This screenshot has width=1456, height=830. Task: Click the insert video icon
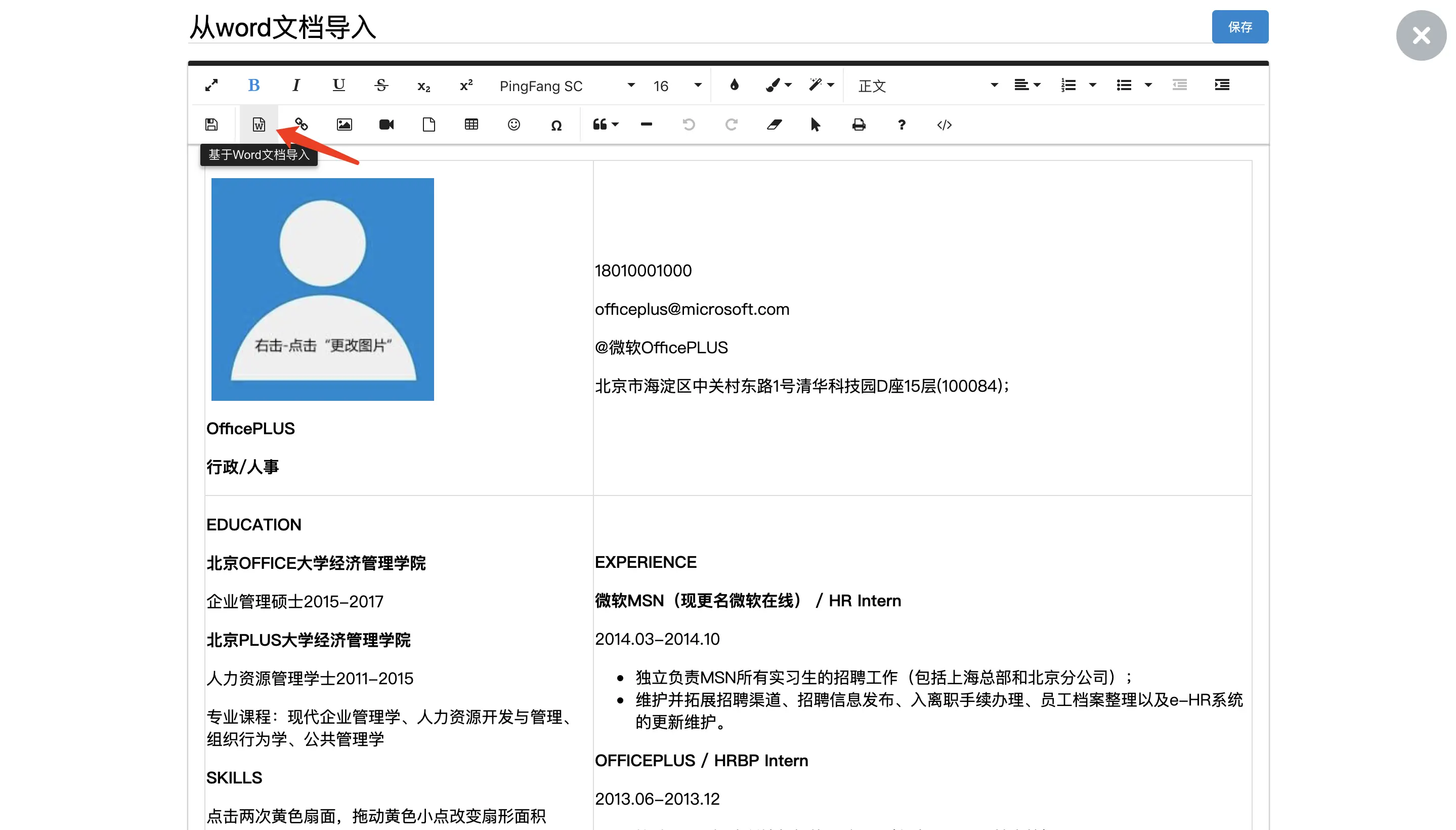point(387,125)
